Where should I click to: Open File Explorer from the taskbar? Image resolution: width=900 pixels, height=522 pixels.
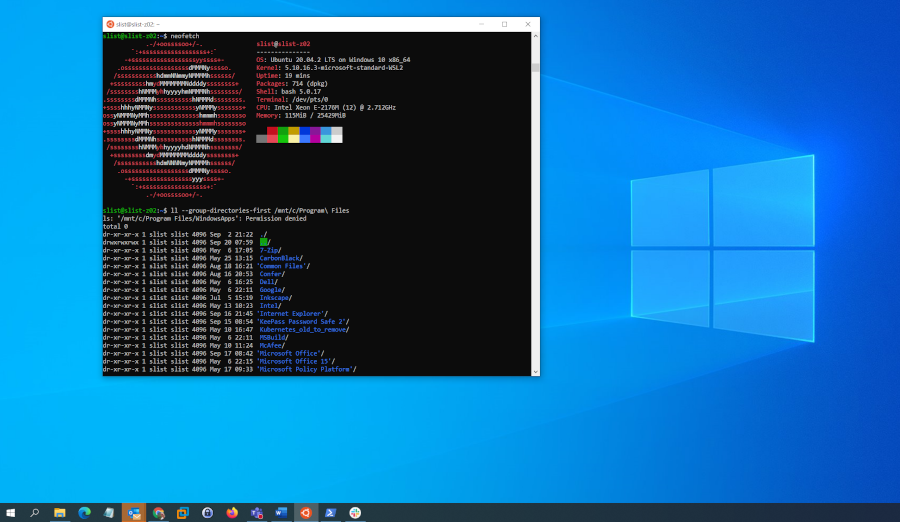click(x=60, y=512)
